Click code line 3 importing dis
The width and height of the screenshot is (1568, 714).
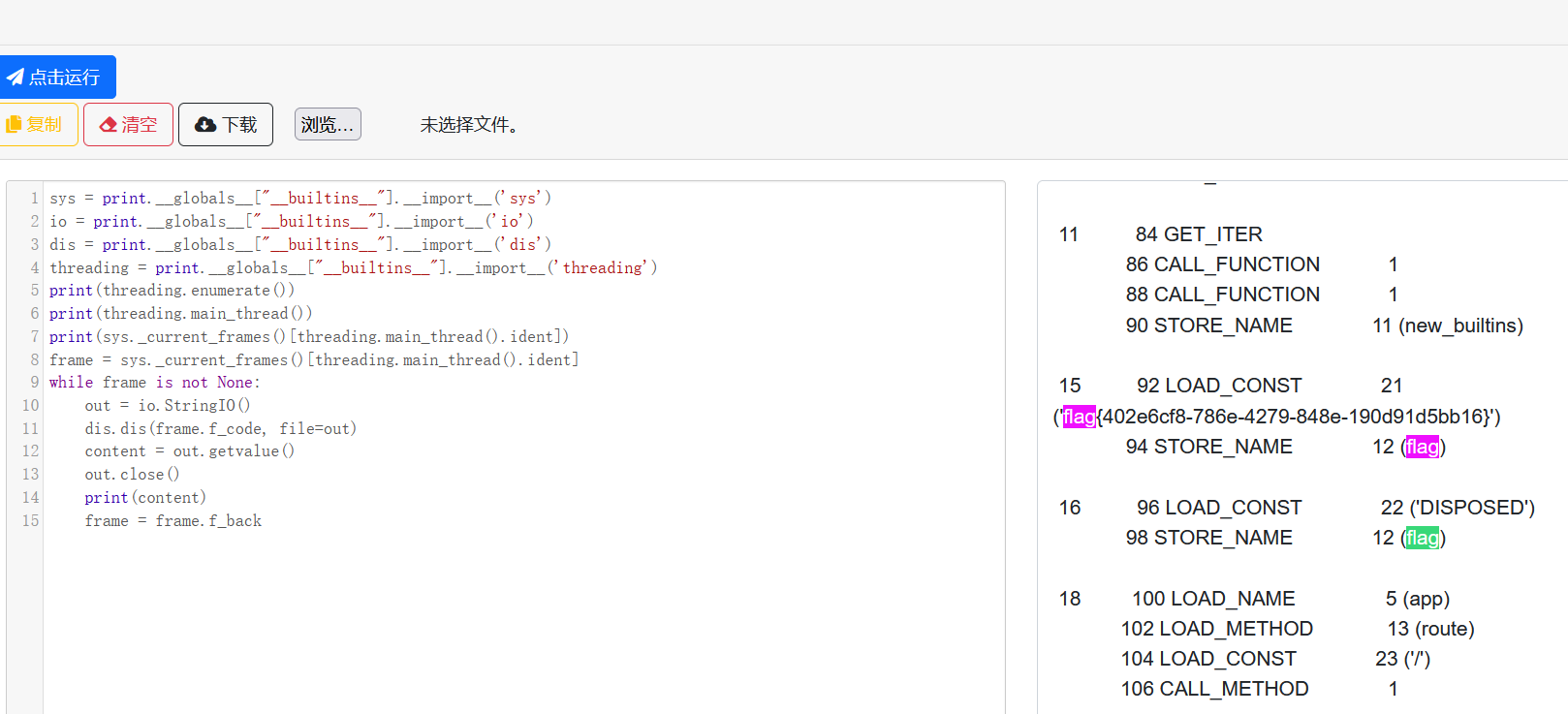point(300,244)
